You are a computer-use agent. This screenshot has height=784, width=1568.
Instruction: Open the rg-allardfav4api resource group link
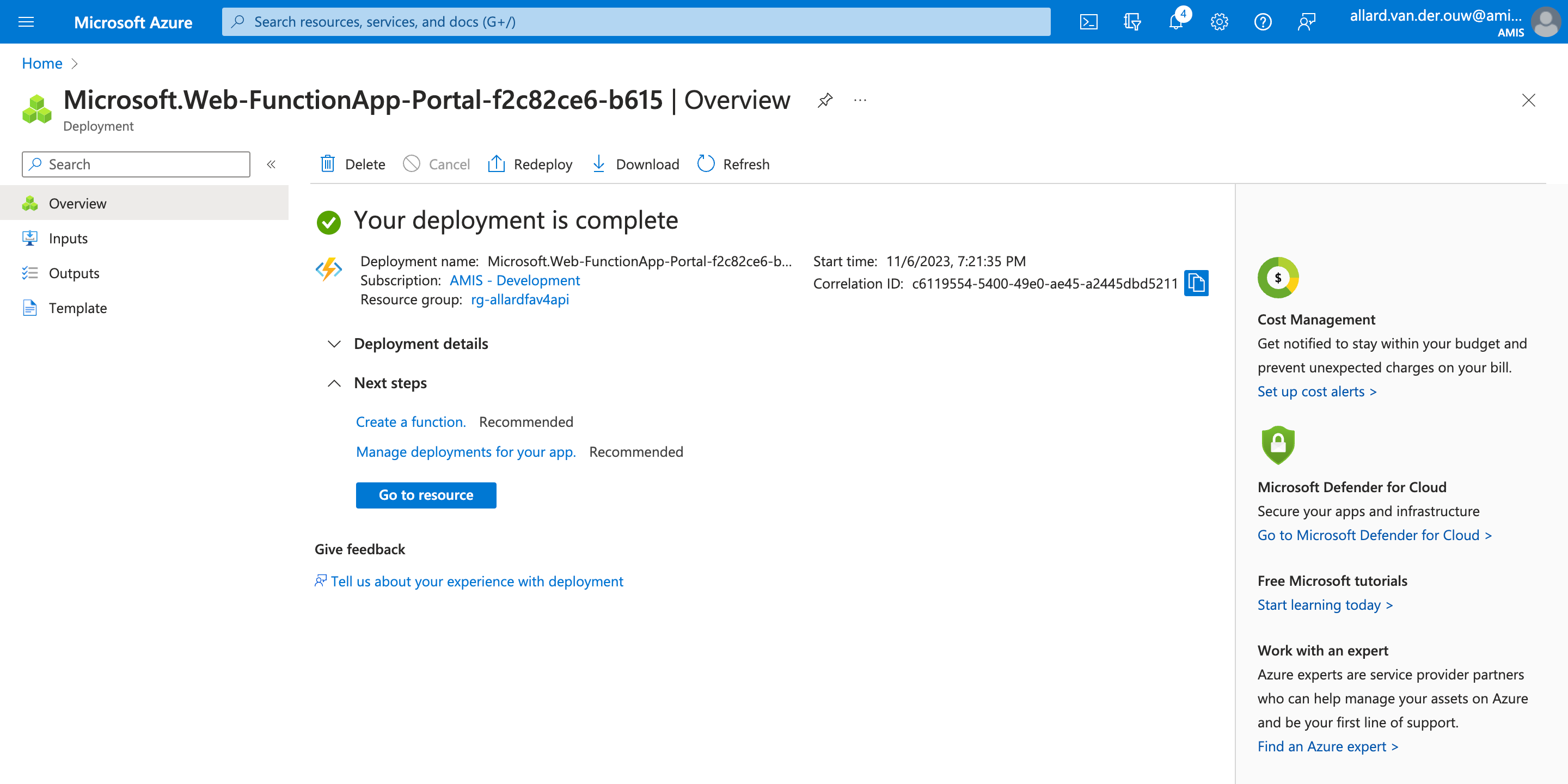click(x=519, y=299)
